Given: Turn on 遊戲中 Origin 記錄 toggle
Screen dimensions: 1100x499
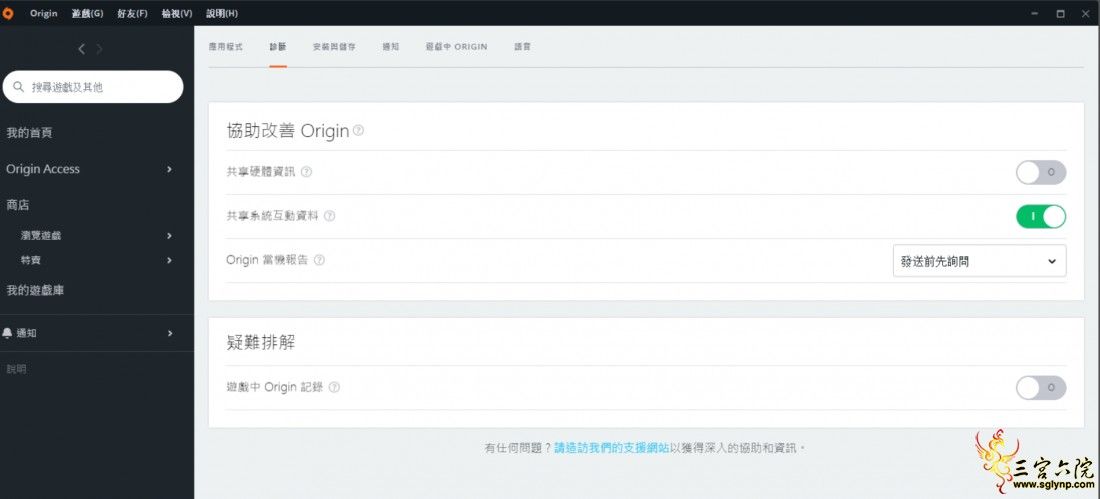Looking at the screenshot, I should [x=1041, y=387].
